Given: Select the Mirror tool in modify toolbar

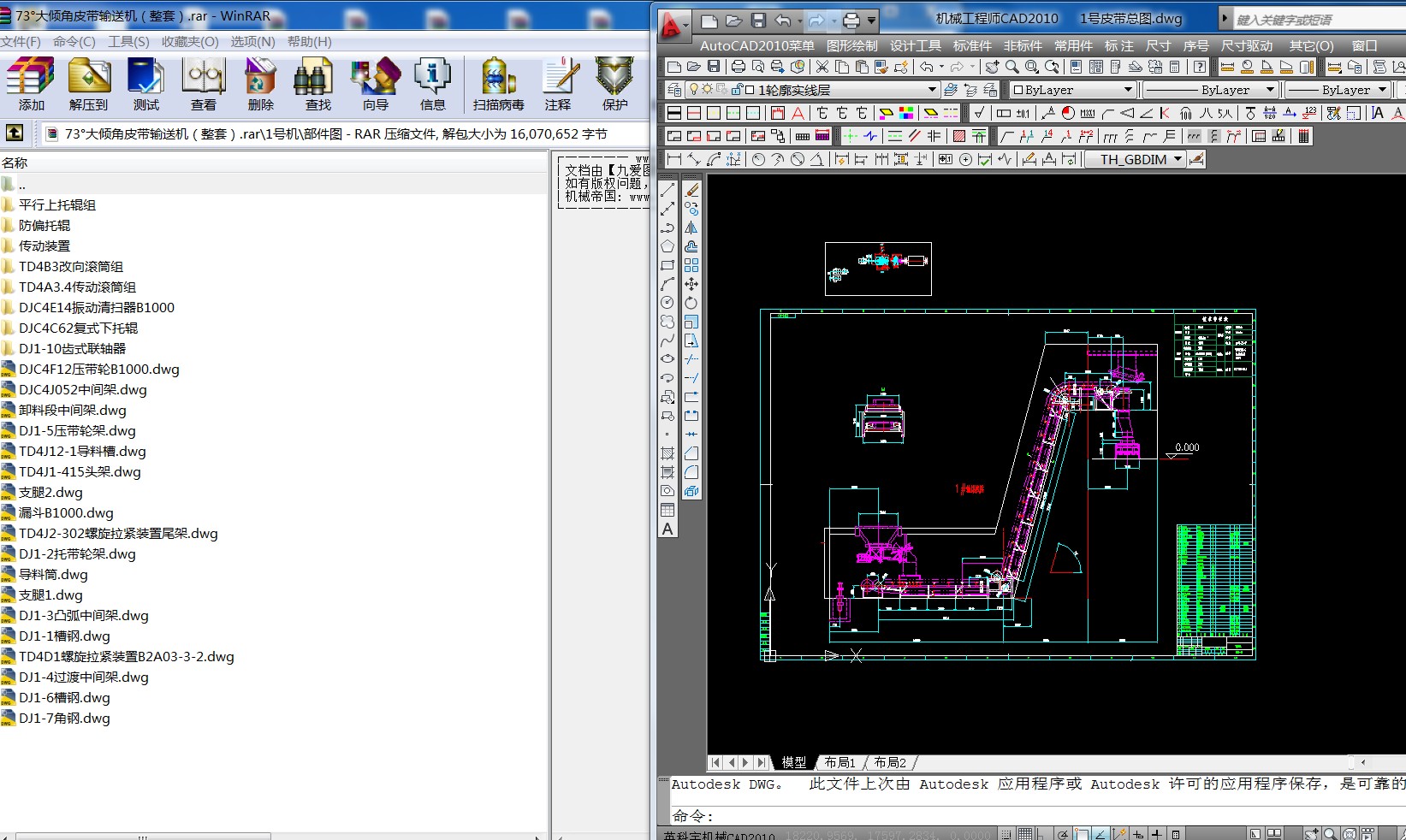Looking at the screenshot, I should [691, 228].
